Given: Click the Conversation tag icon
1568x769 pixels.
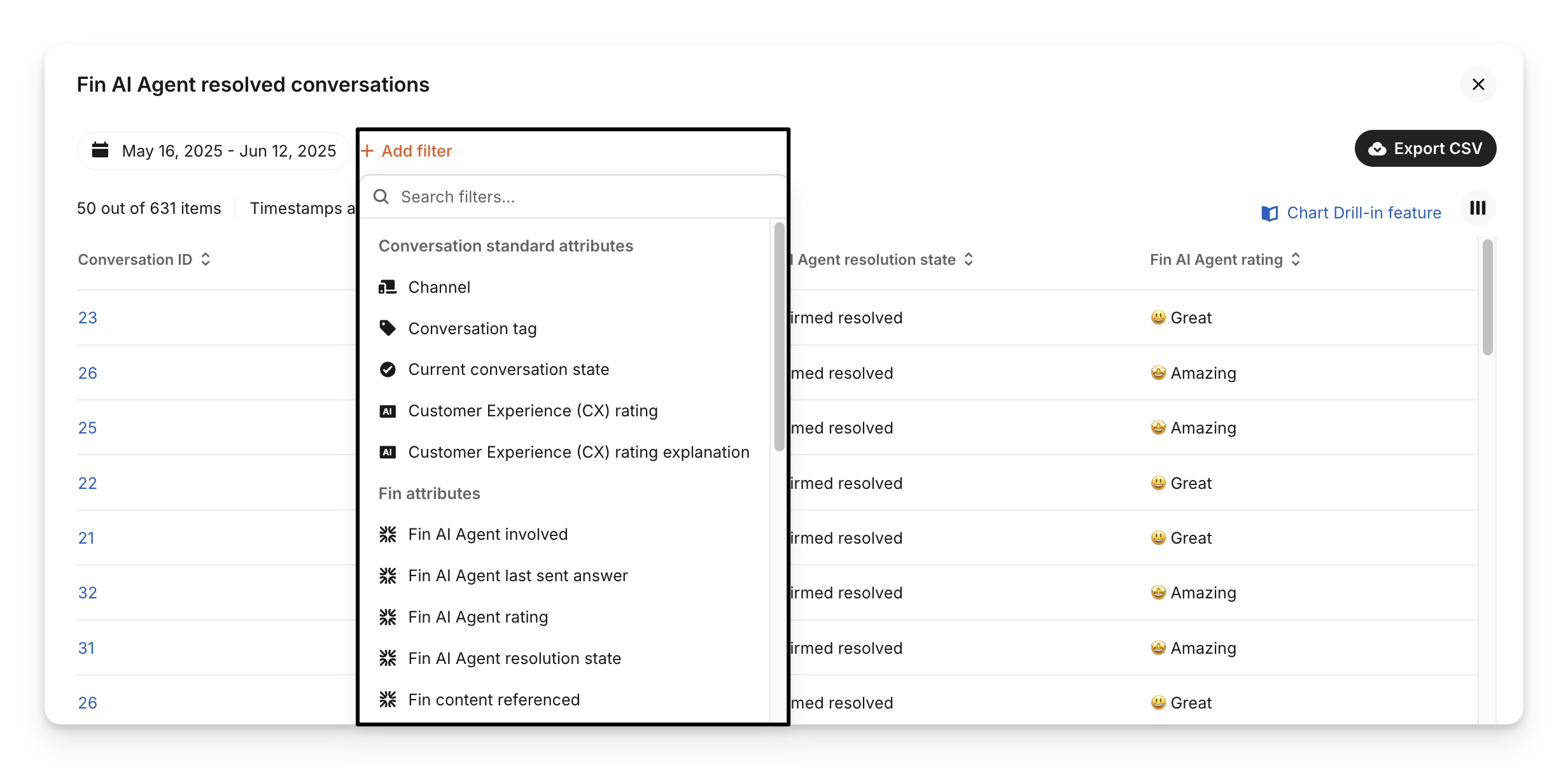Looking at the screenshot, I should [388, 328].
